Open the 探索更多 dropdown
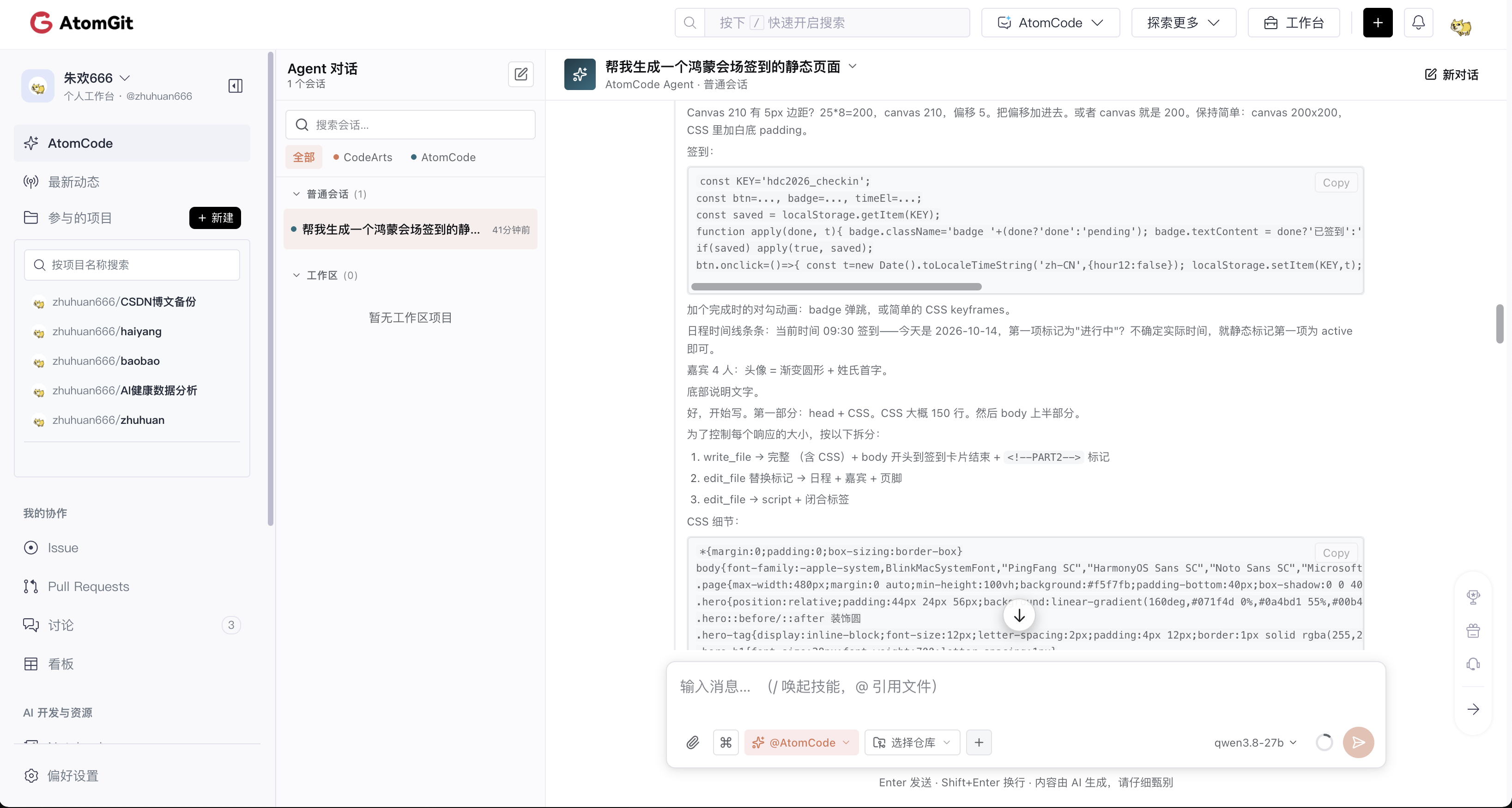 click(1183, 23)
